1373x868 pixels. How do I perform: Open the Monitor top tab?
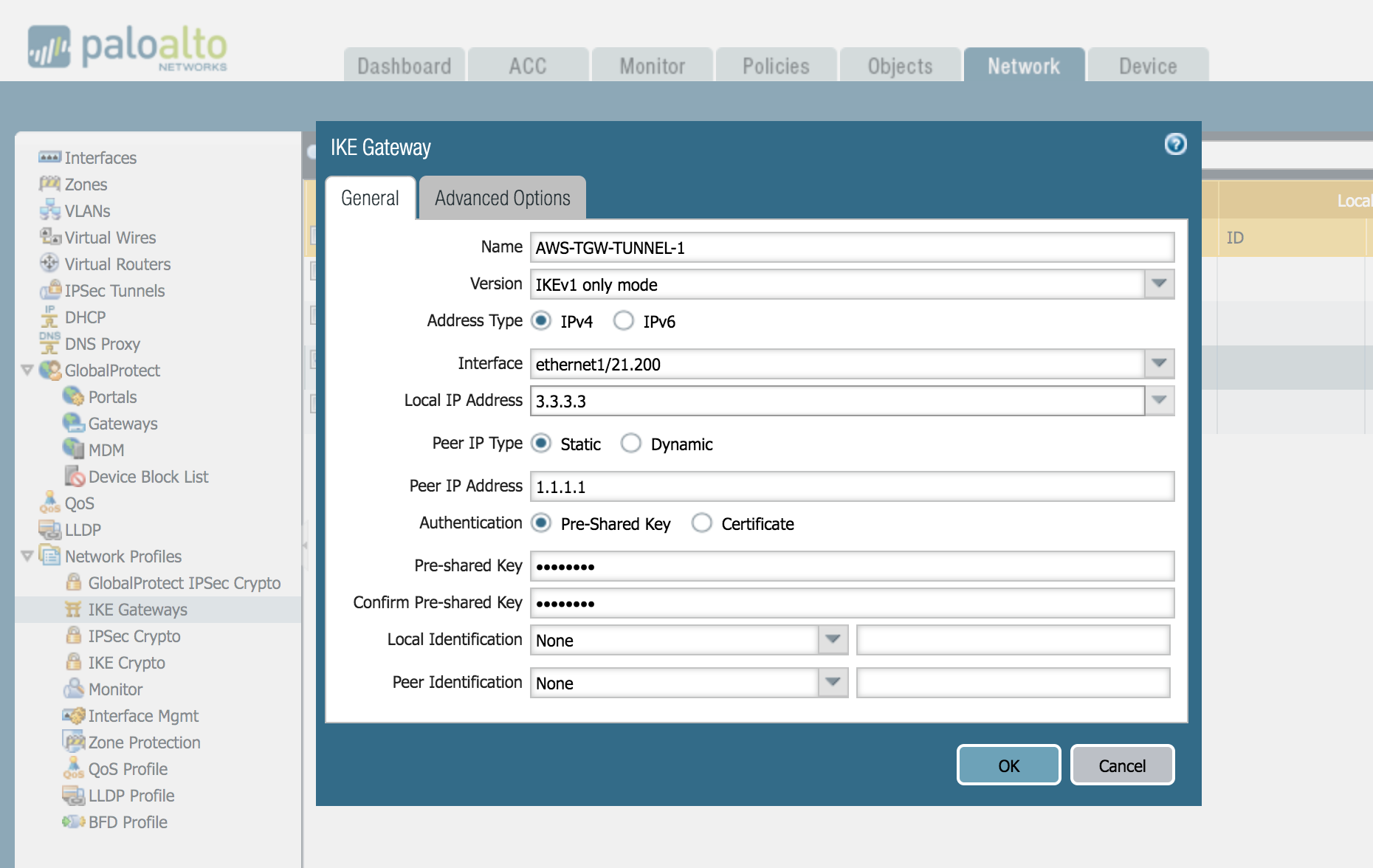pyautogui.click(x=652, y=65)
